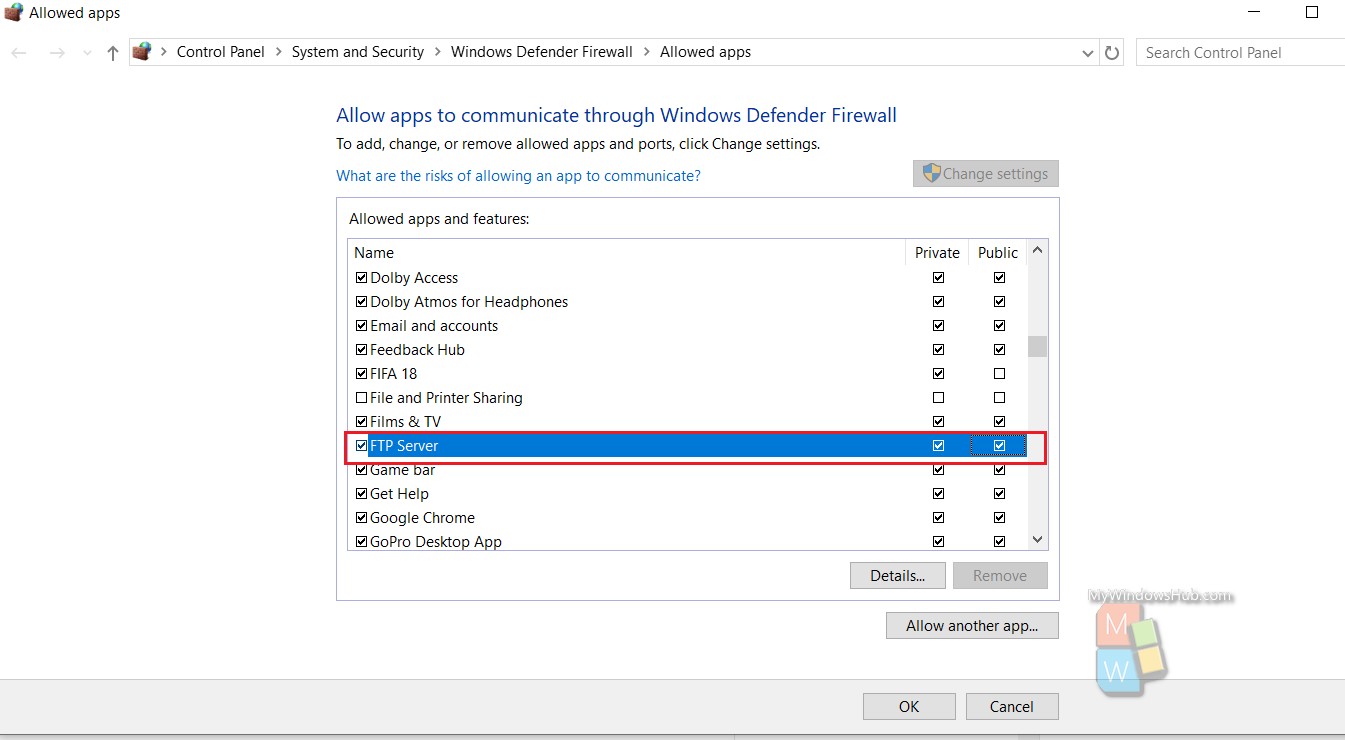Viewport: 1345px width, 740px height.
Task: Go to Control Panel breadcrumb
Action: pos(220,52)
